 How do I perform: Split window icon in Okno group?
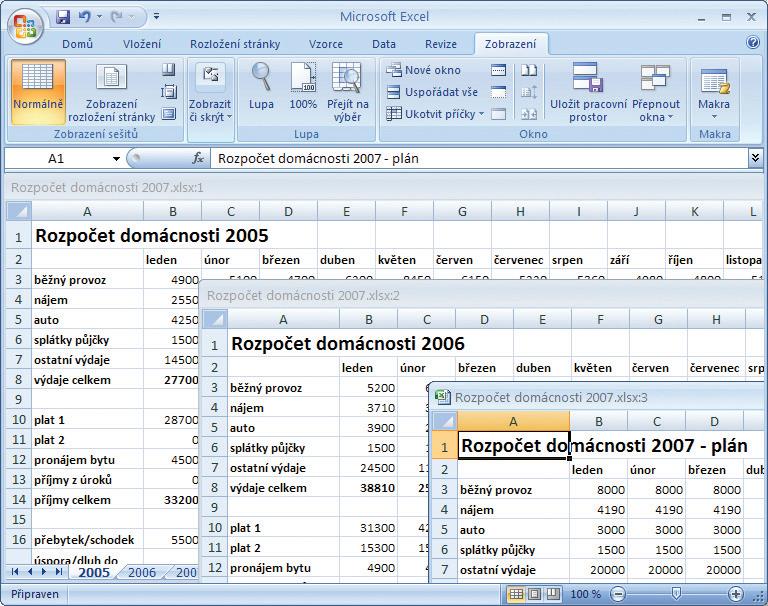click(x=498, y=70)
